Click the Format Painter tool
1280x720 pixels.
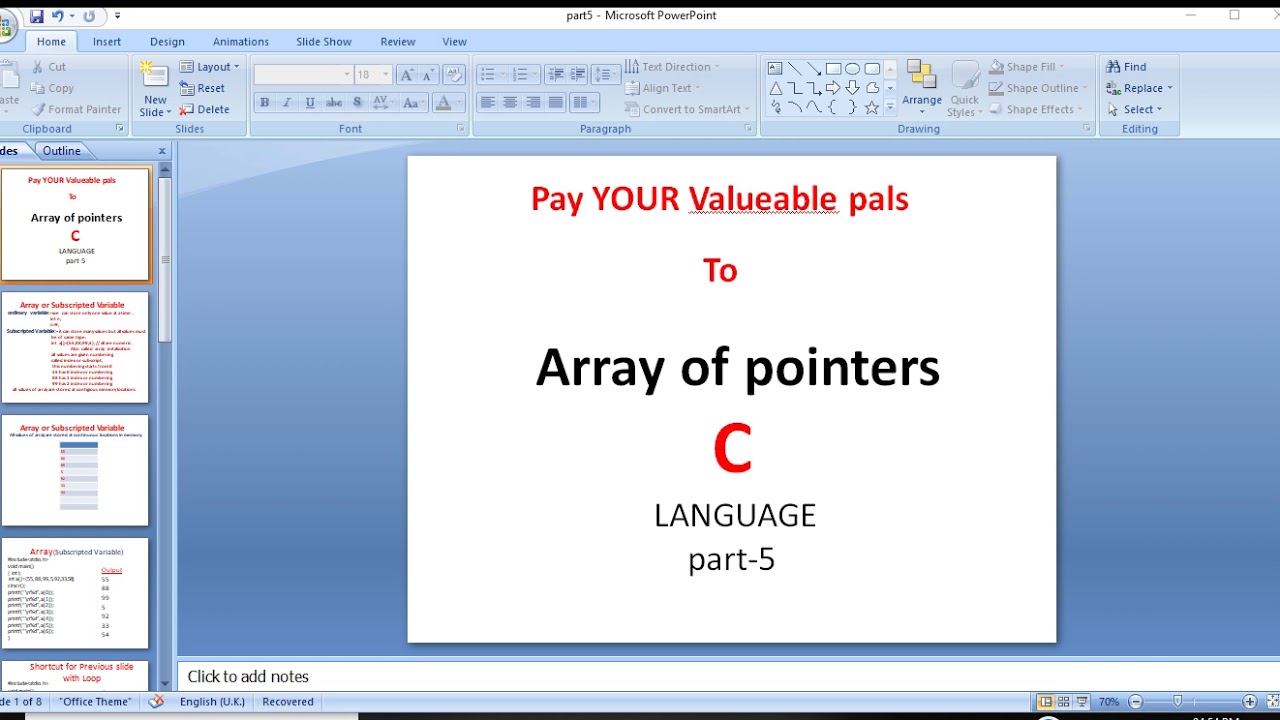point(77,110)
